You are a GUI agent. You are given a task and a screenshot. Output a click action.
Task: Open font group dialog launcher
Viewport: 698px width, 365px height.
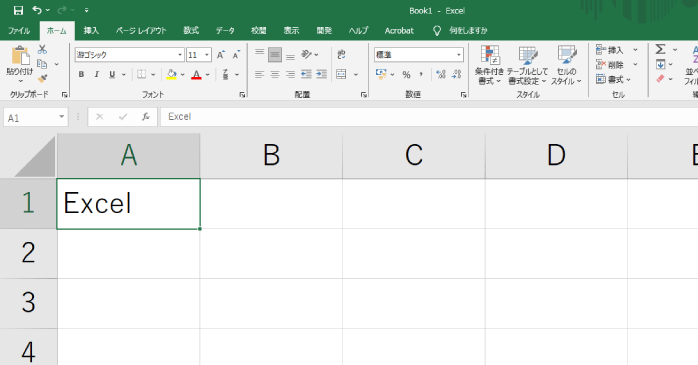[x=242, y=95]
